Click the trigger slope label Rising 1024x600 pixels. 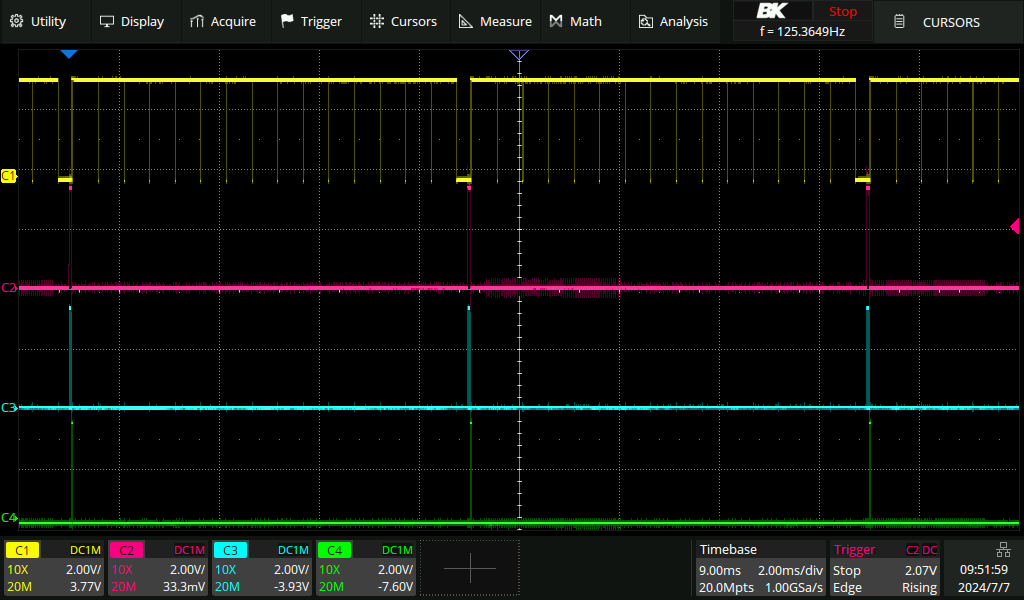point(920,588)
